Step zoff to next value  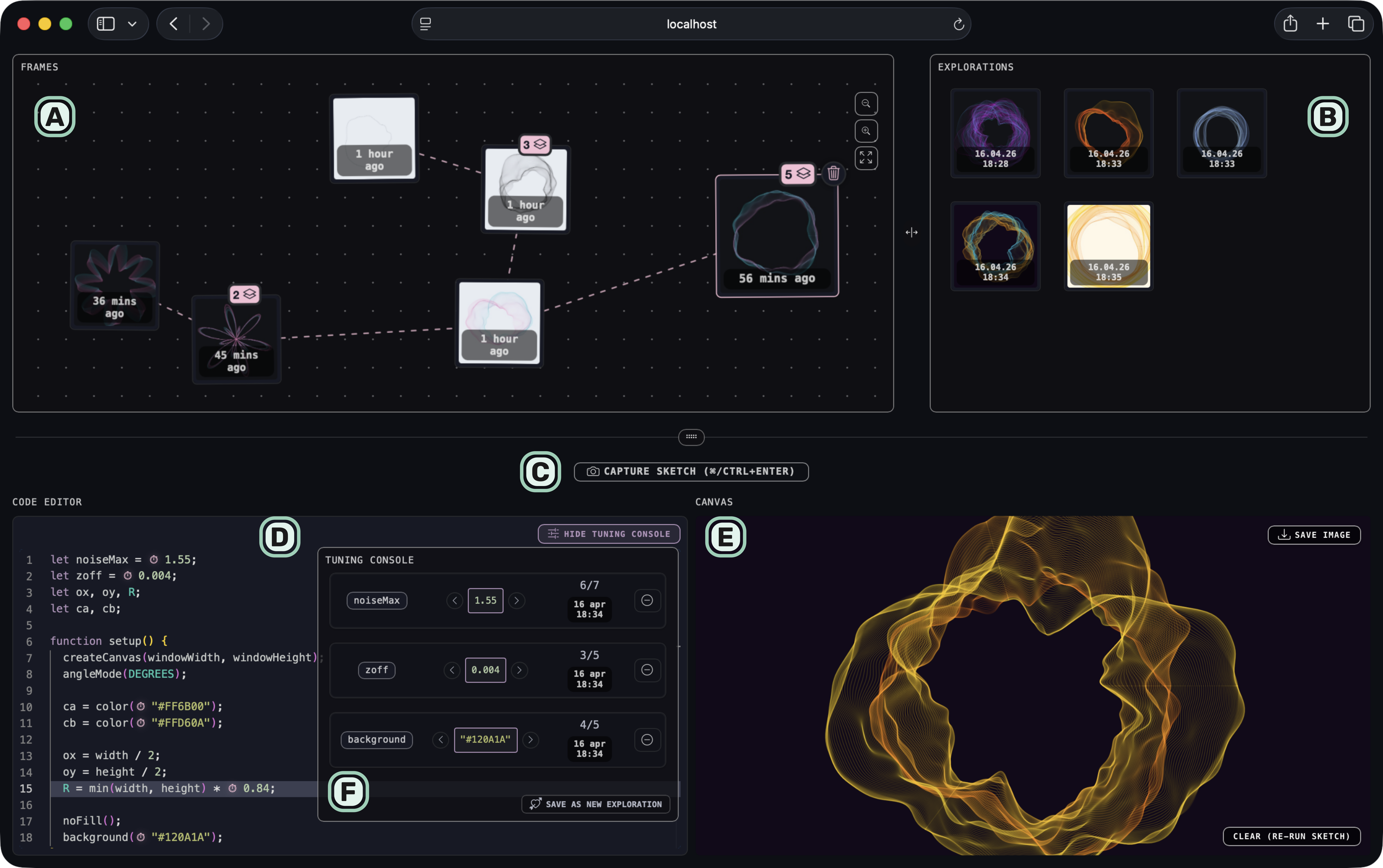pos(520,670)
